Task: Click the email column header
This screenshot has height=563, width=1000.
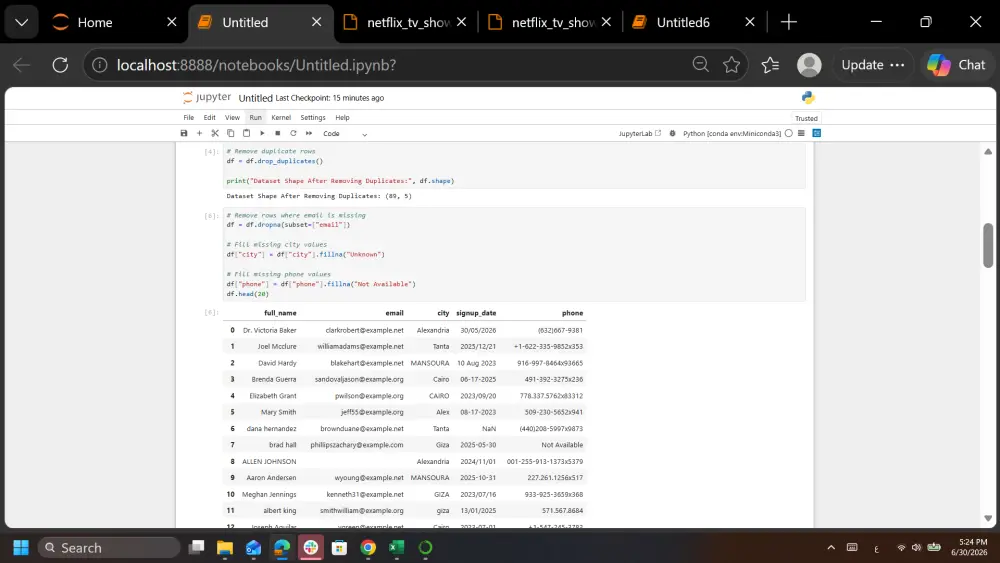Action: [x=394, y=313]
